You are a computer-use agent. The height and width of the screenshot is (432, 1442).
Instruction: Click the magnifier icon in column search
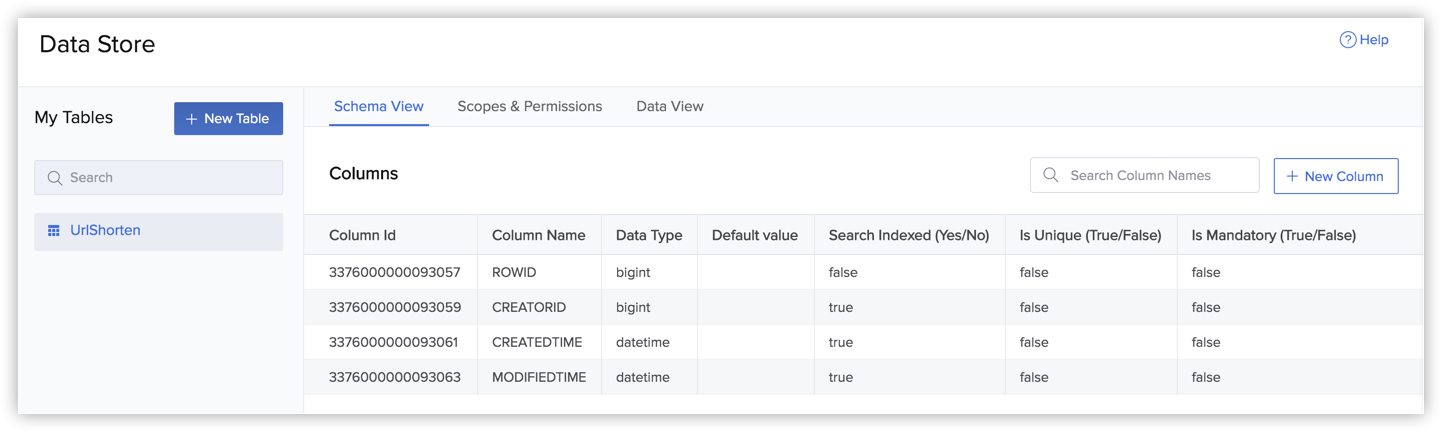click(x=1050, y=175)
